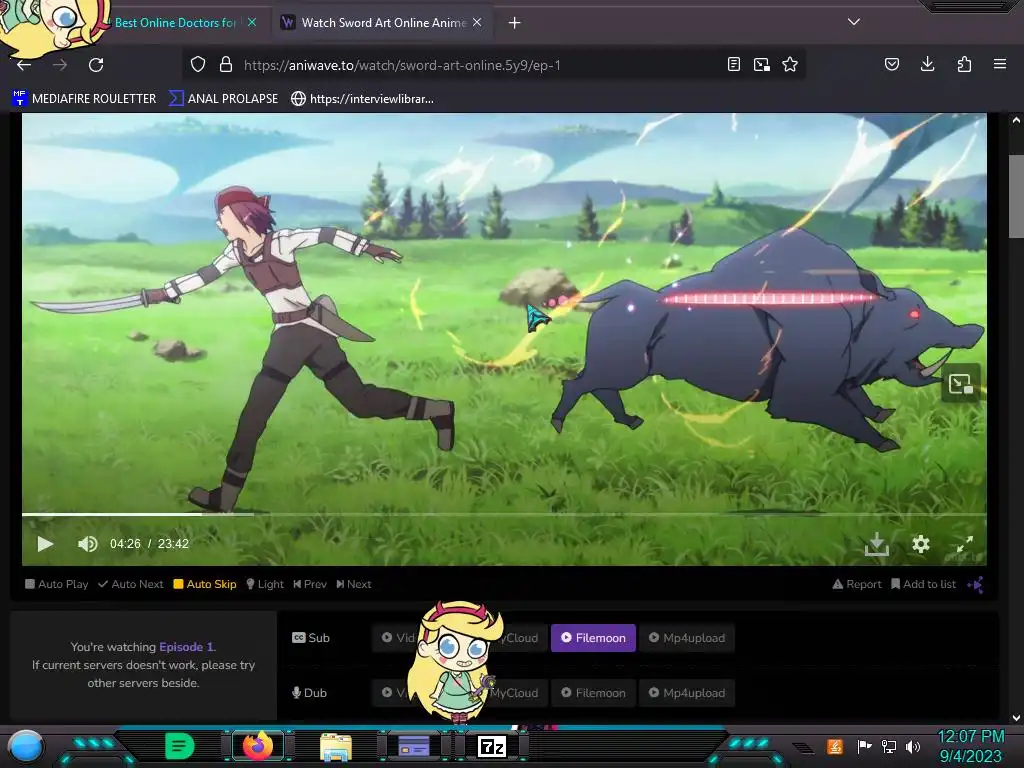1024x768 pixels.
Task: Reload the current page
Action: pyautogui.click(x=96, y=65)
